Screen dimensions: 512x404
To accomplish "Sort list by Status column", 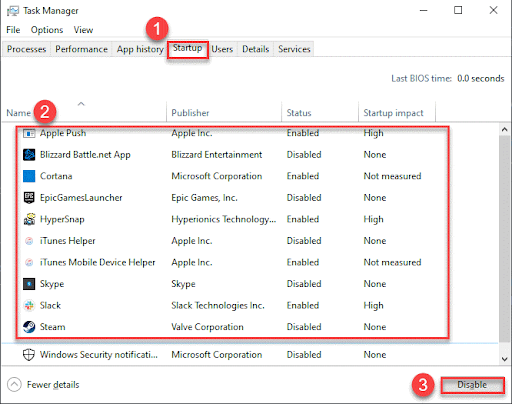I will 299,113.
